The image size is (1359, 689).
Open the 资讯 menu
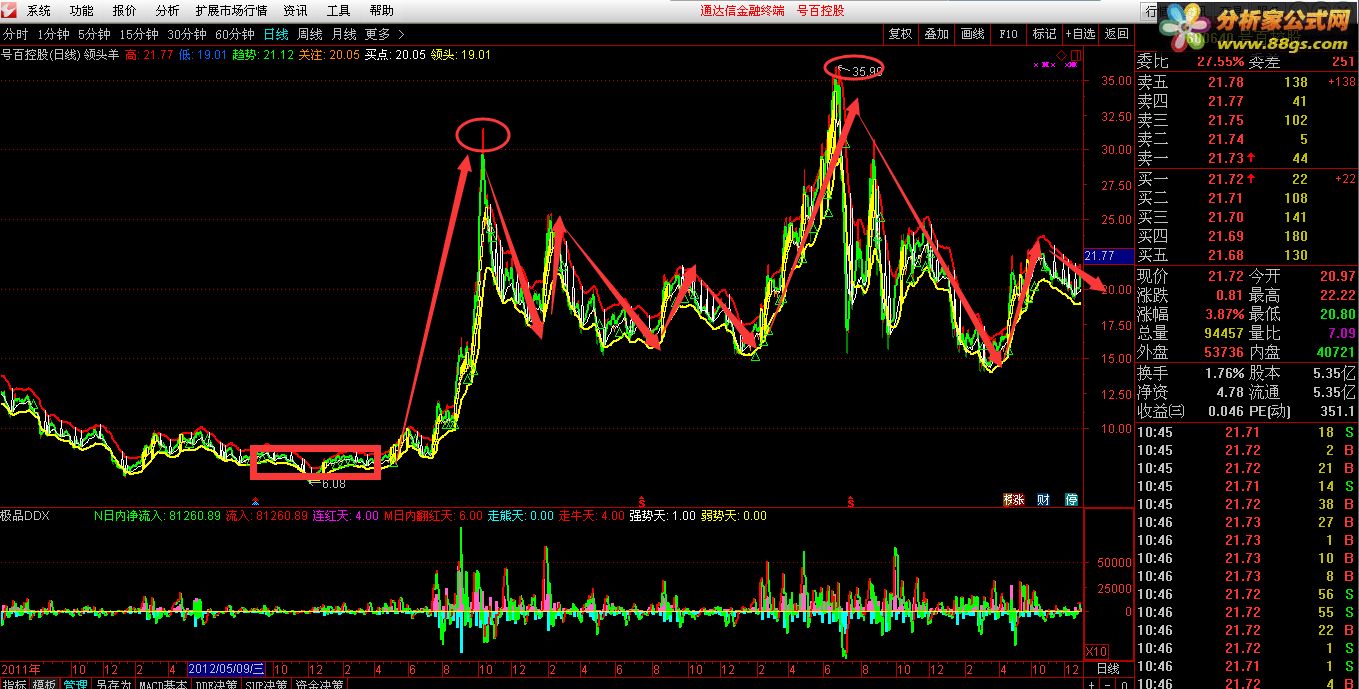(x=295, y=11)
